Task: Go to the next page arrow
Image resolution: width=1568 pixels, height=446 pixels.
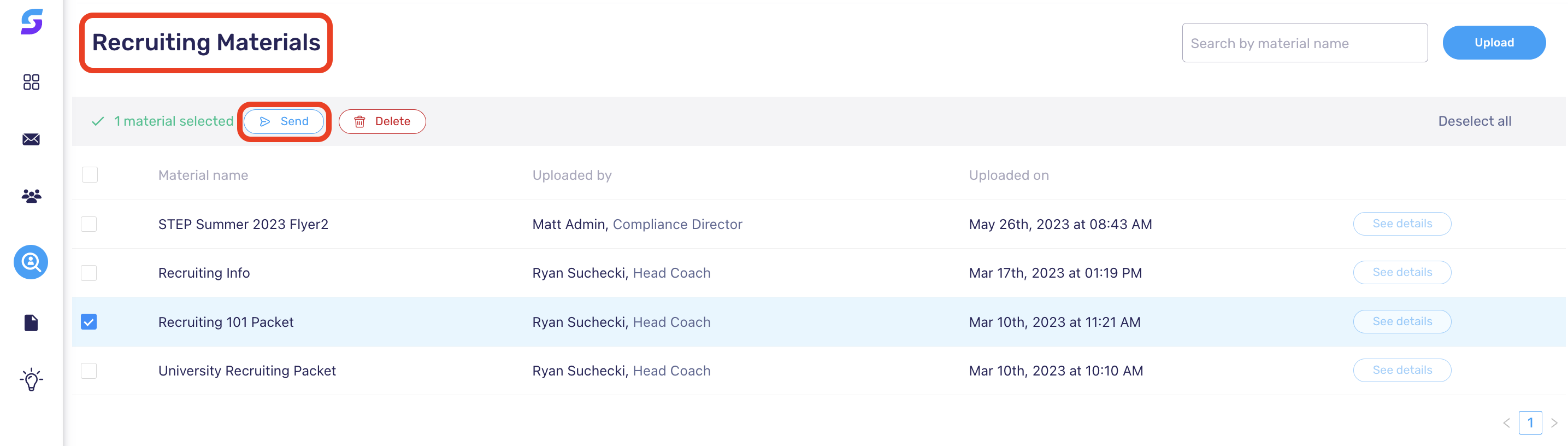Action: pyautogui.click(x=1554, y=423)
